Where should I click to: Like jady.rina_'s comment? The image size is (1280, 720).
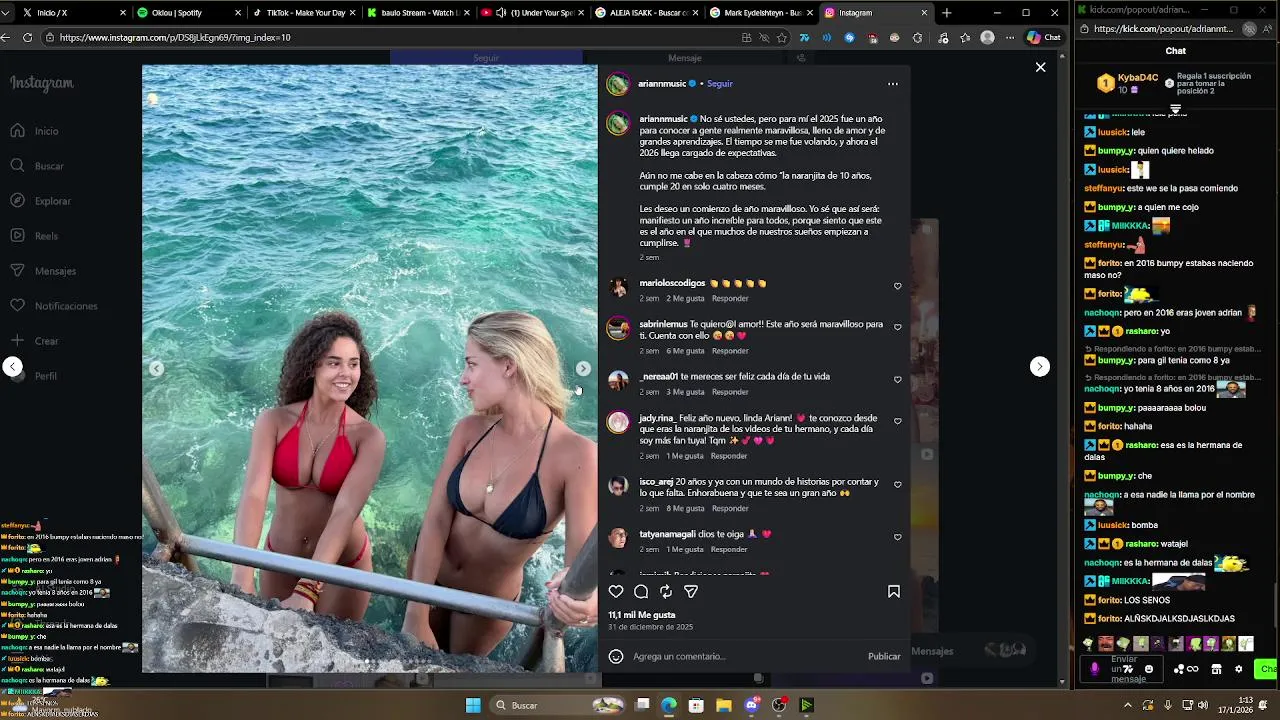(x=897, y=421)
